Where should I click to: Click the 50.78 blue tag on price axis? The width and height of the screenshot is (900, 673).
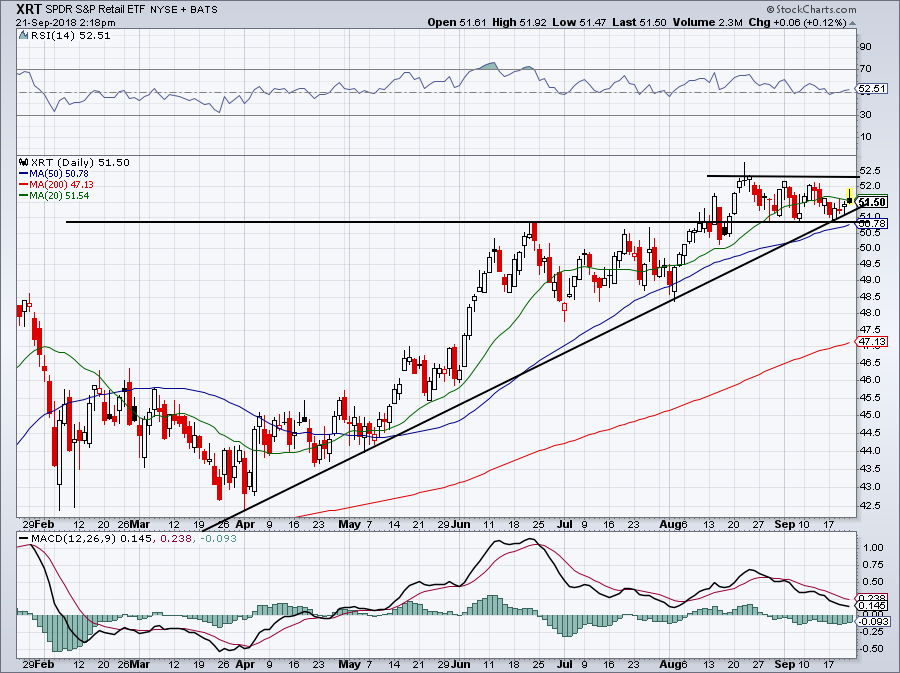872,223
